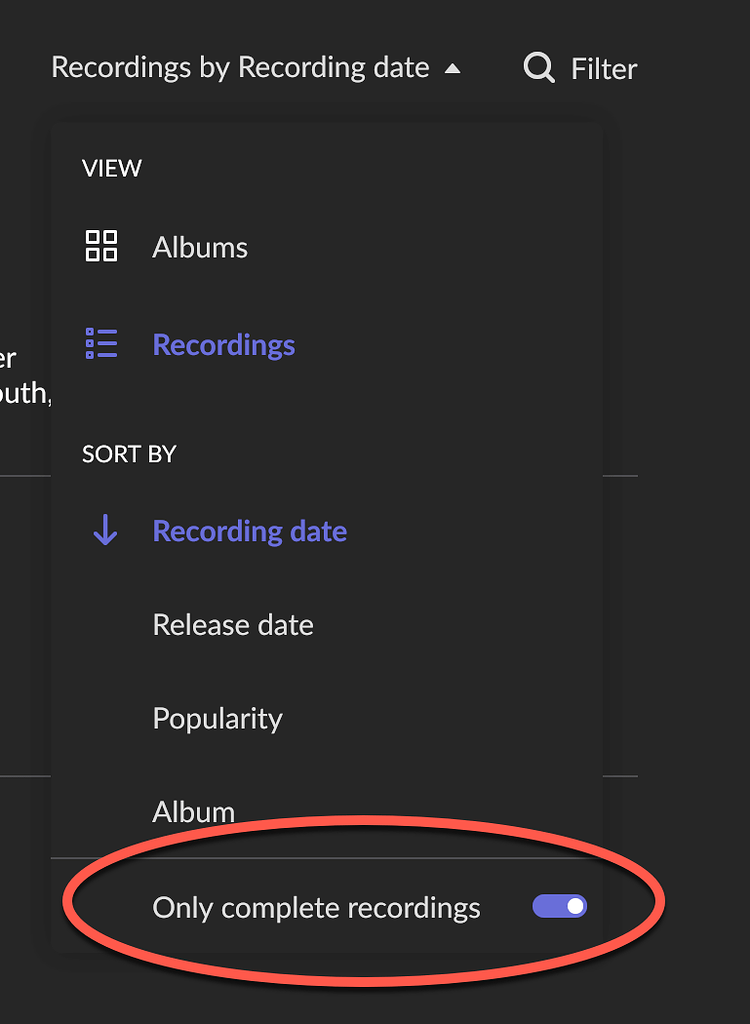Click the Albums grid view icon
750x1024 pixels.
tap(101, 246)
